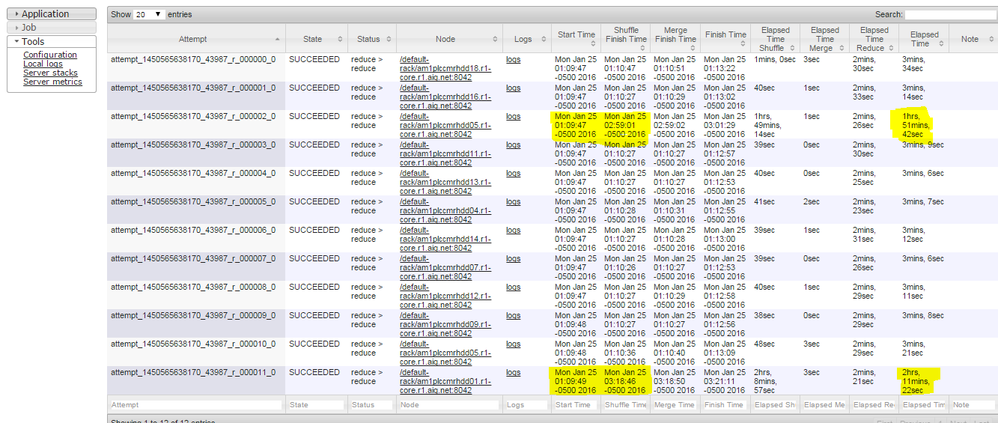This screenshot has width=998, height=423.
Task: Expand the Application section
Action: pyautogui.click(x=52, y=13)
